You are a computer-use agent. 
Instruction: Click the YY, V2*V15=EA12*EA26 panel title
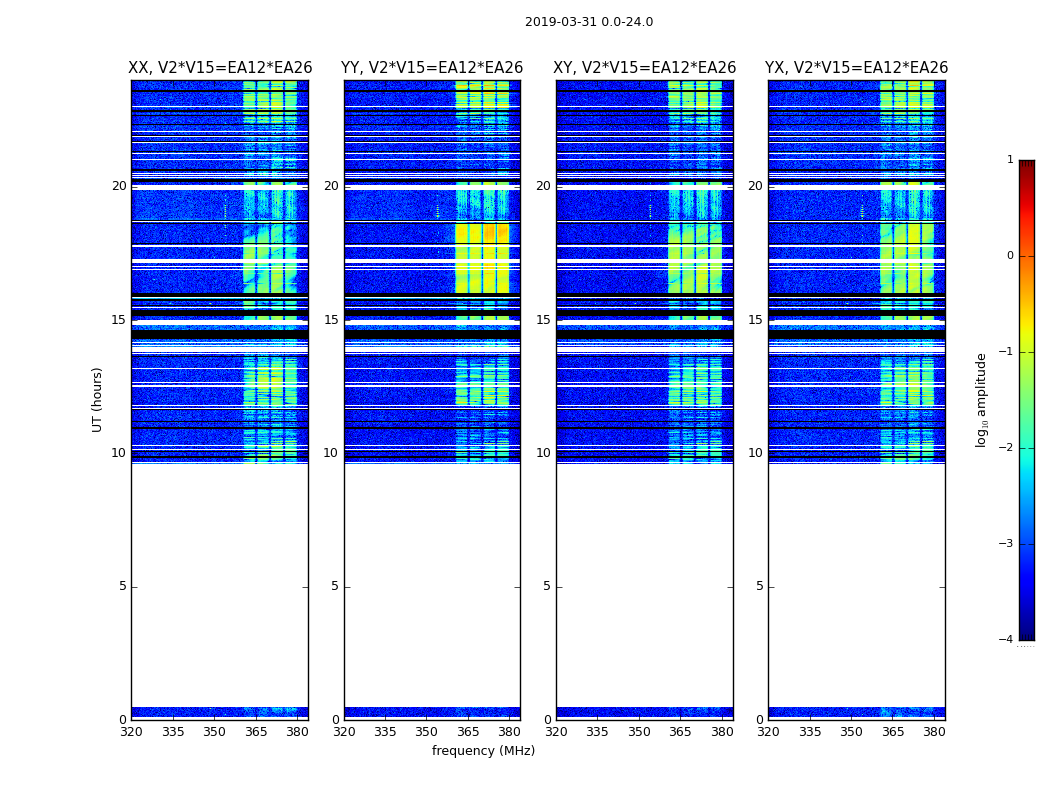[x=432, y=68]
